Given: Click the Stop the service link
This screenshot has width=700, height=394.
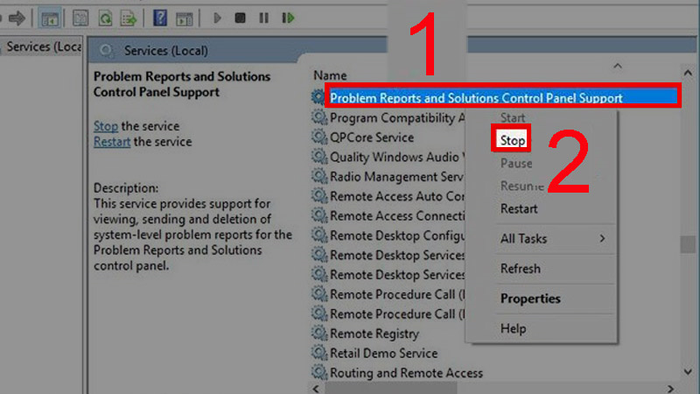Looking at the screenshot, I should [x=106, y=126].
